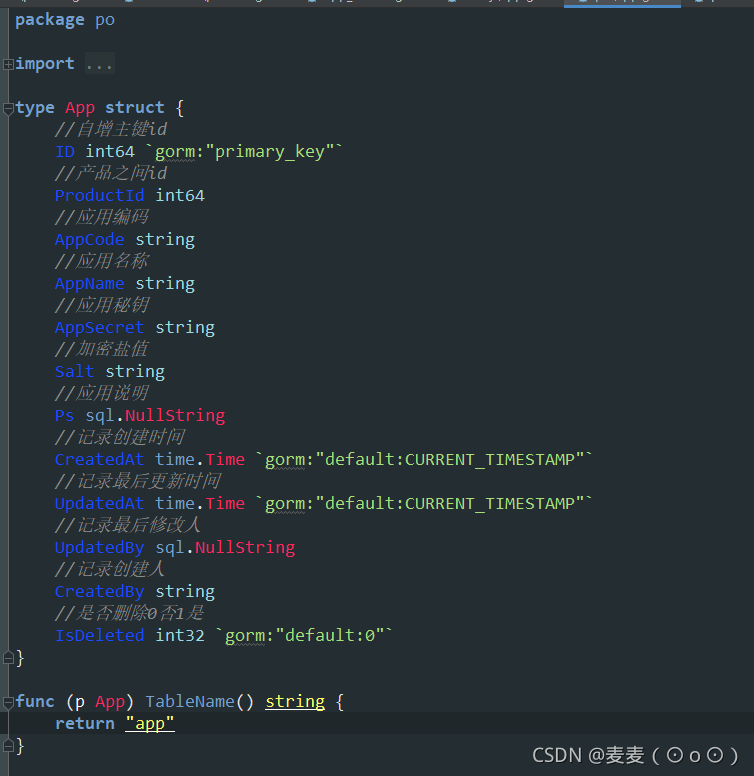The width and height of the screenshot is (754, 776).
Task: Click the comment '//记录创建人'
Action: [110, 569]
